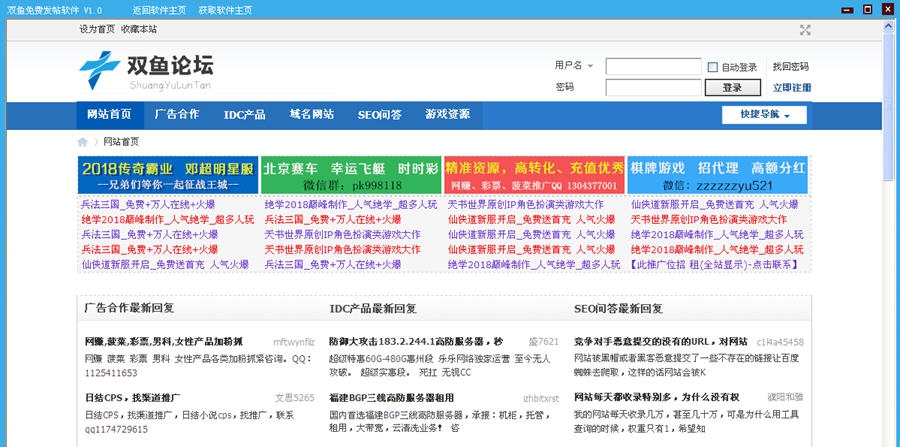Viewport: 900px width, 447px height.
Task: Open post 日结CPS，找渠道推广
Action: [133, 398]
